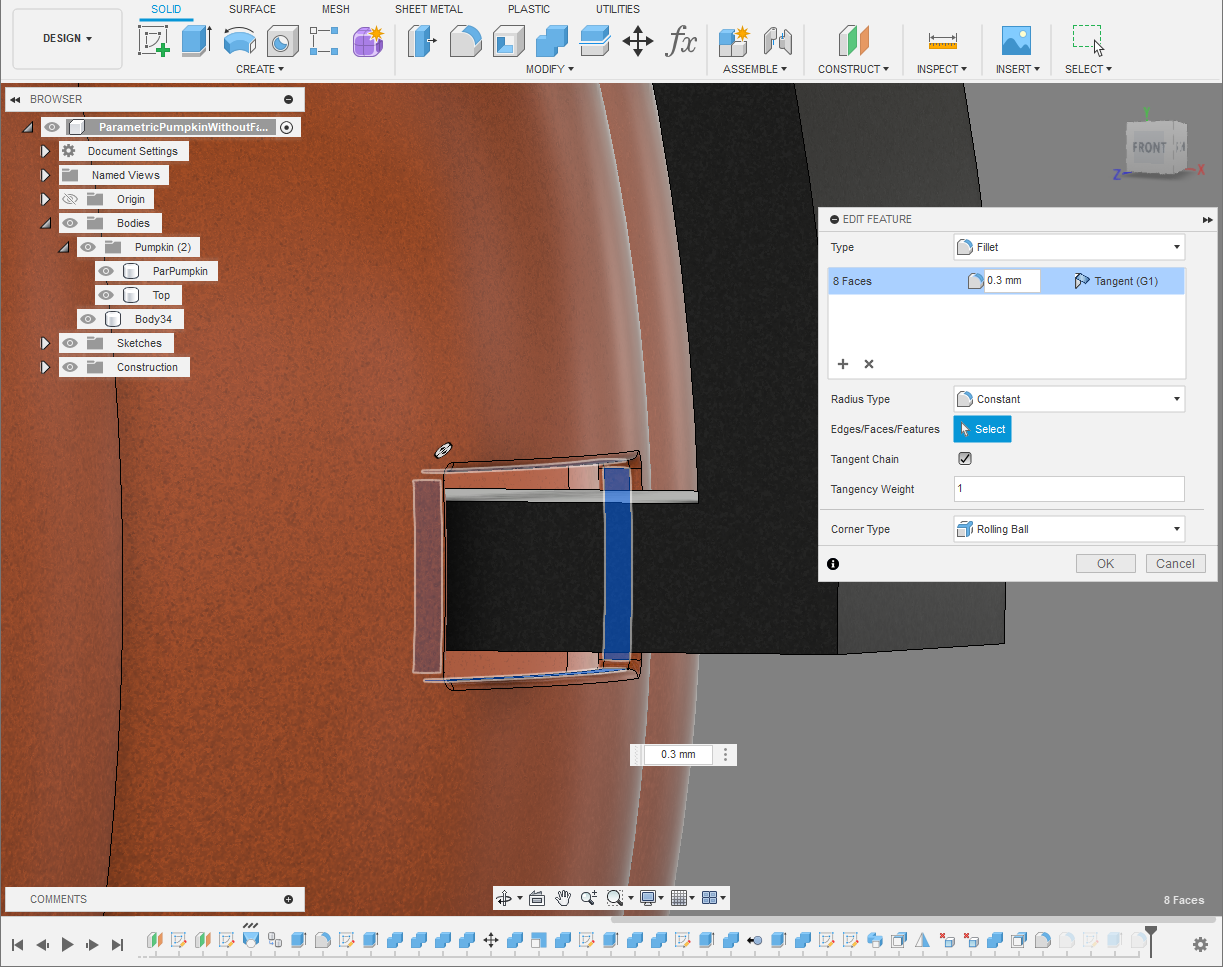This screenshot has width=1223, height=967.
Task: Select the Offset Face tool
Action: click(594, 41)
